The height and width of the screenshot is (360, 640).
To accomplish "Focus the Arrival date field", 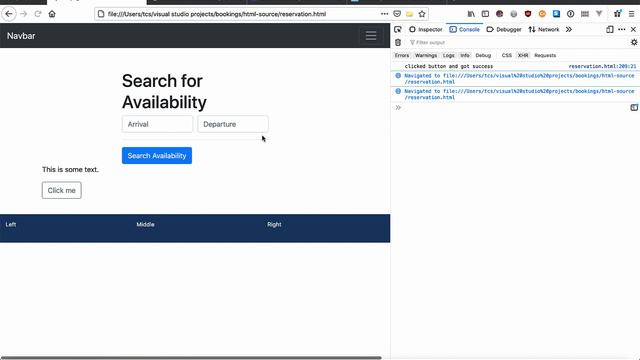I will [x=157, y=124].
